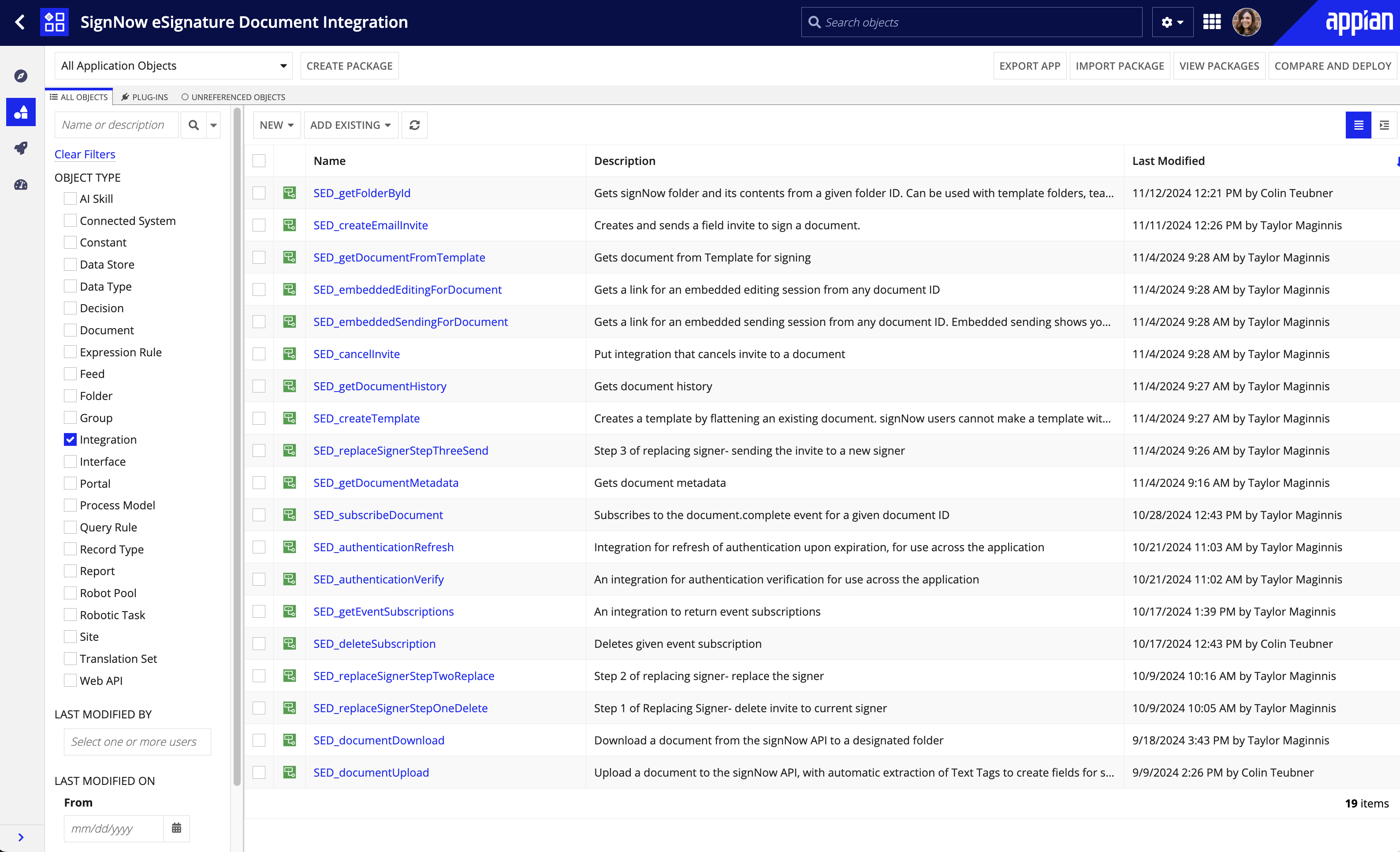Click EXPORT APP
Viewport: 1400px width, 852px height.
pos(1030,66)
